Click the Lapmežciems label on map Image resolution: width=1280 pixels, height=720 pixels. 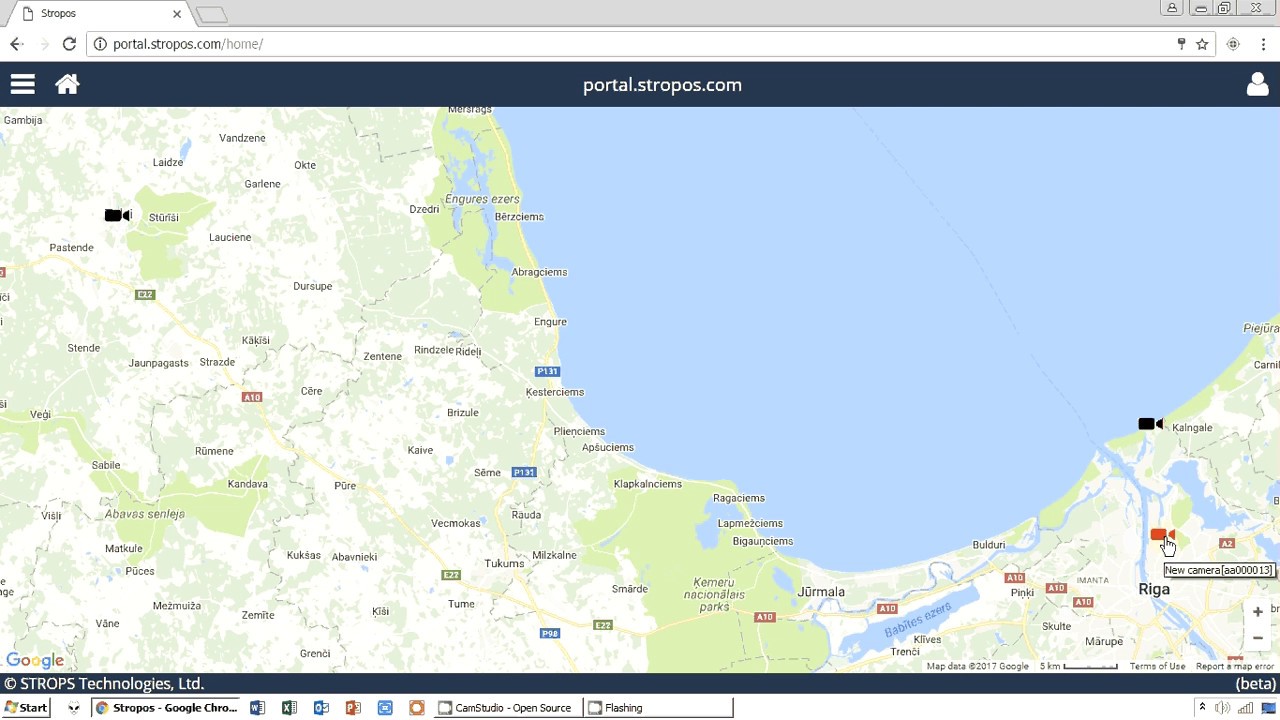point(750,523)
